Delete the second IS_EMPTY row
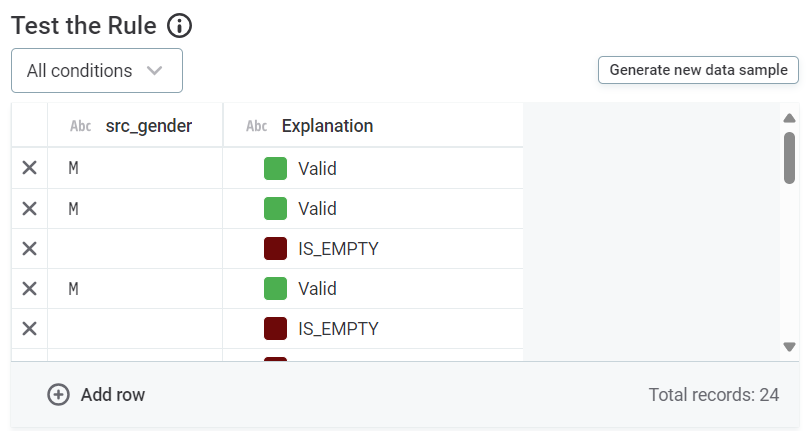The image size is (810, 431). pyautogui.click(x=30, y=328)
